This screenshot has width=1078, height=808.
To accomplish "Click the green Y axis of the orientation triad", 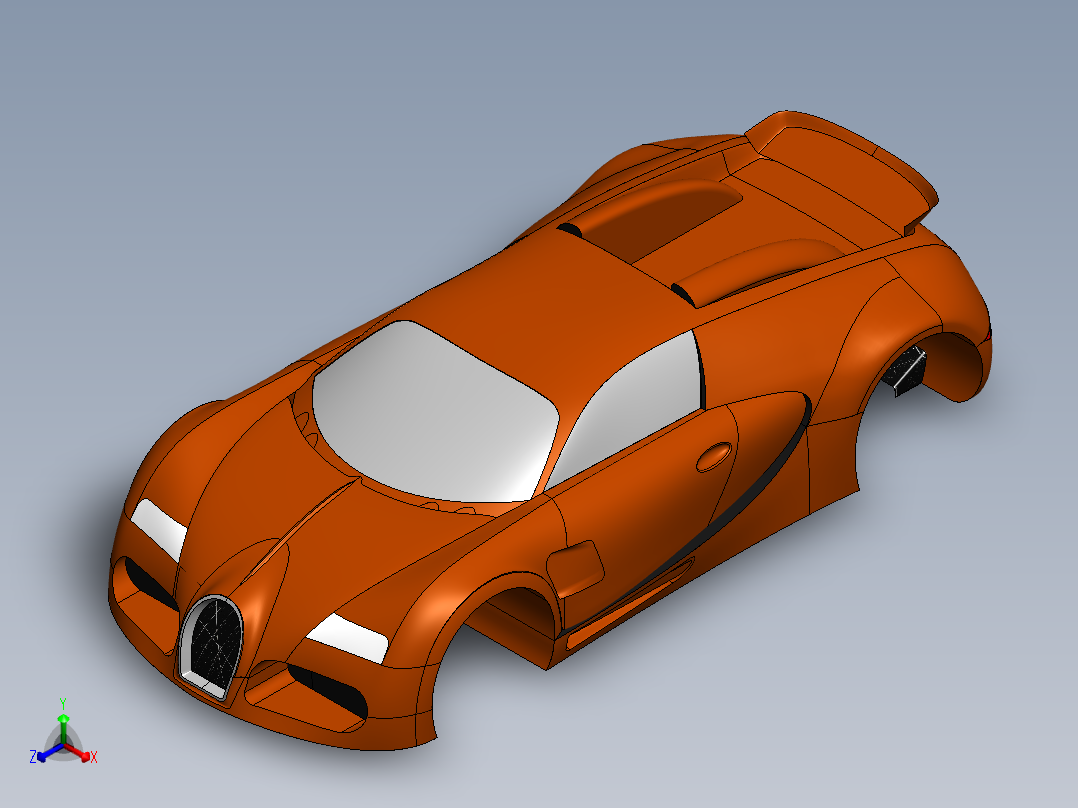I will (x=63, y=728).
